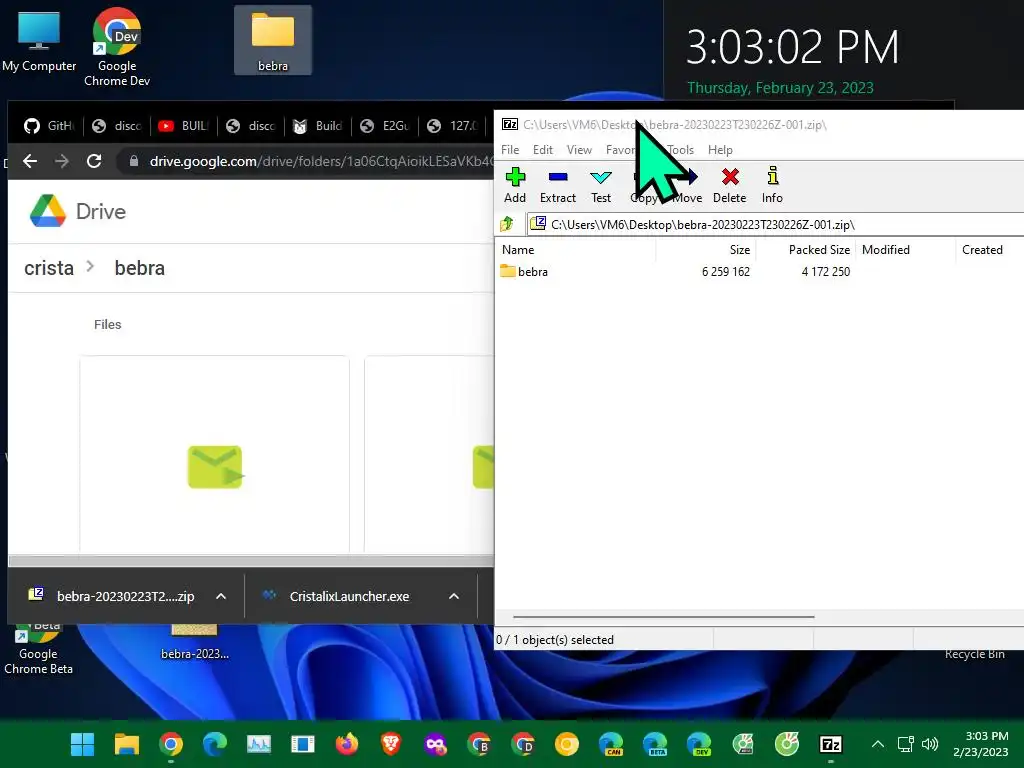Switch to the Build tab with cat icon

(318, 125)
